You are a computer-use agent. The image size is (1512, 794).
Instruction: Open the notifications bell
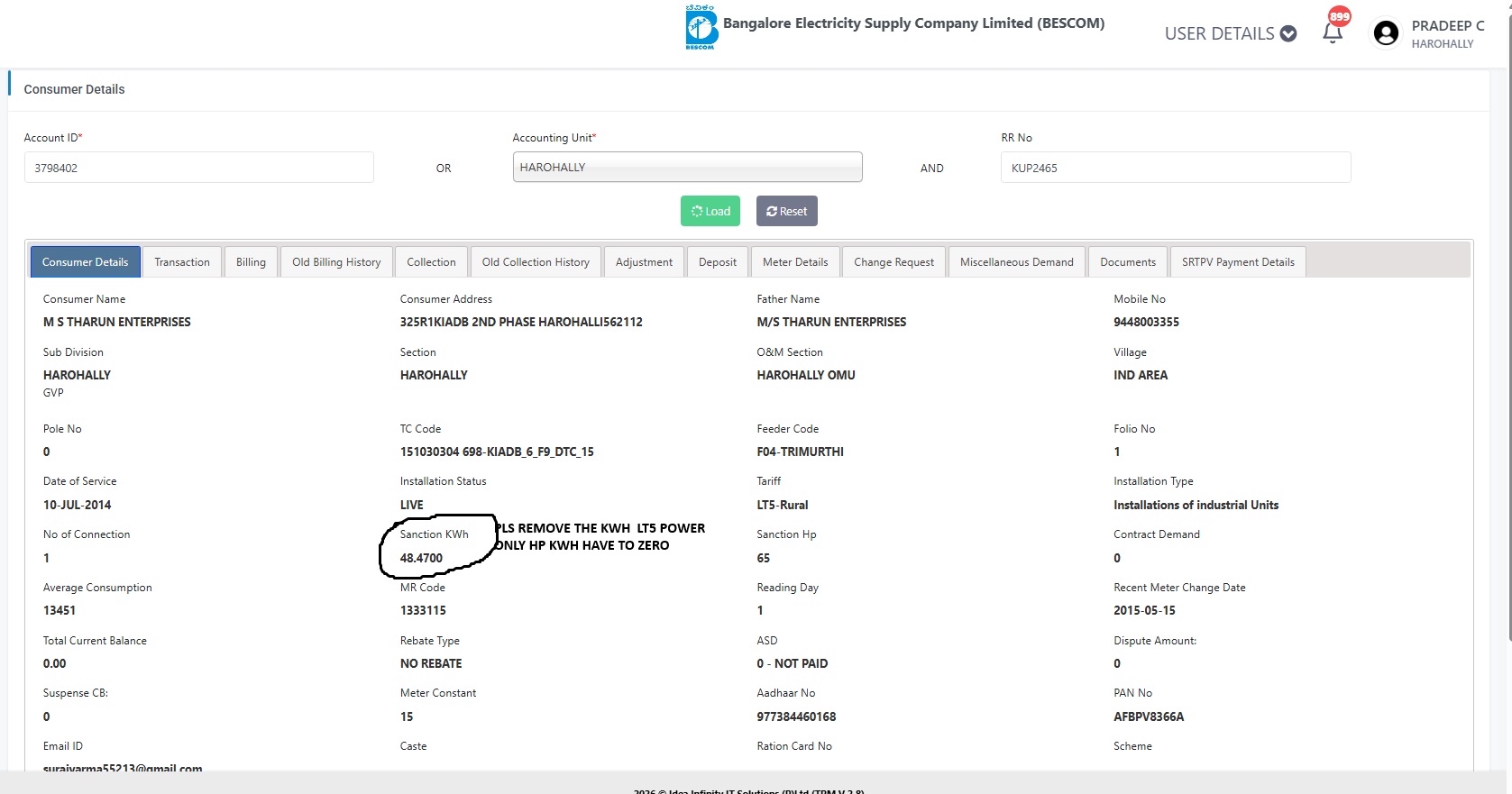coord(1333,32)
